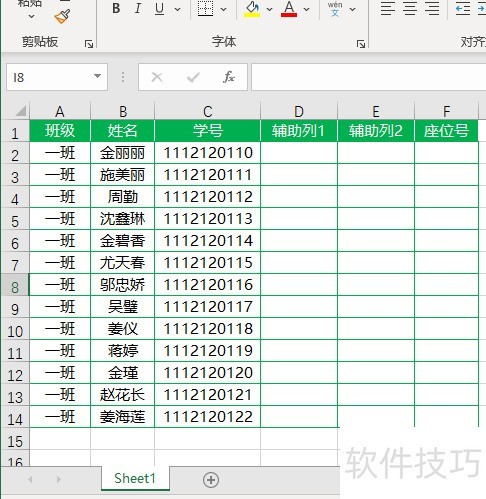
Task: Toggle bold formatting
Action: (116, 9)
